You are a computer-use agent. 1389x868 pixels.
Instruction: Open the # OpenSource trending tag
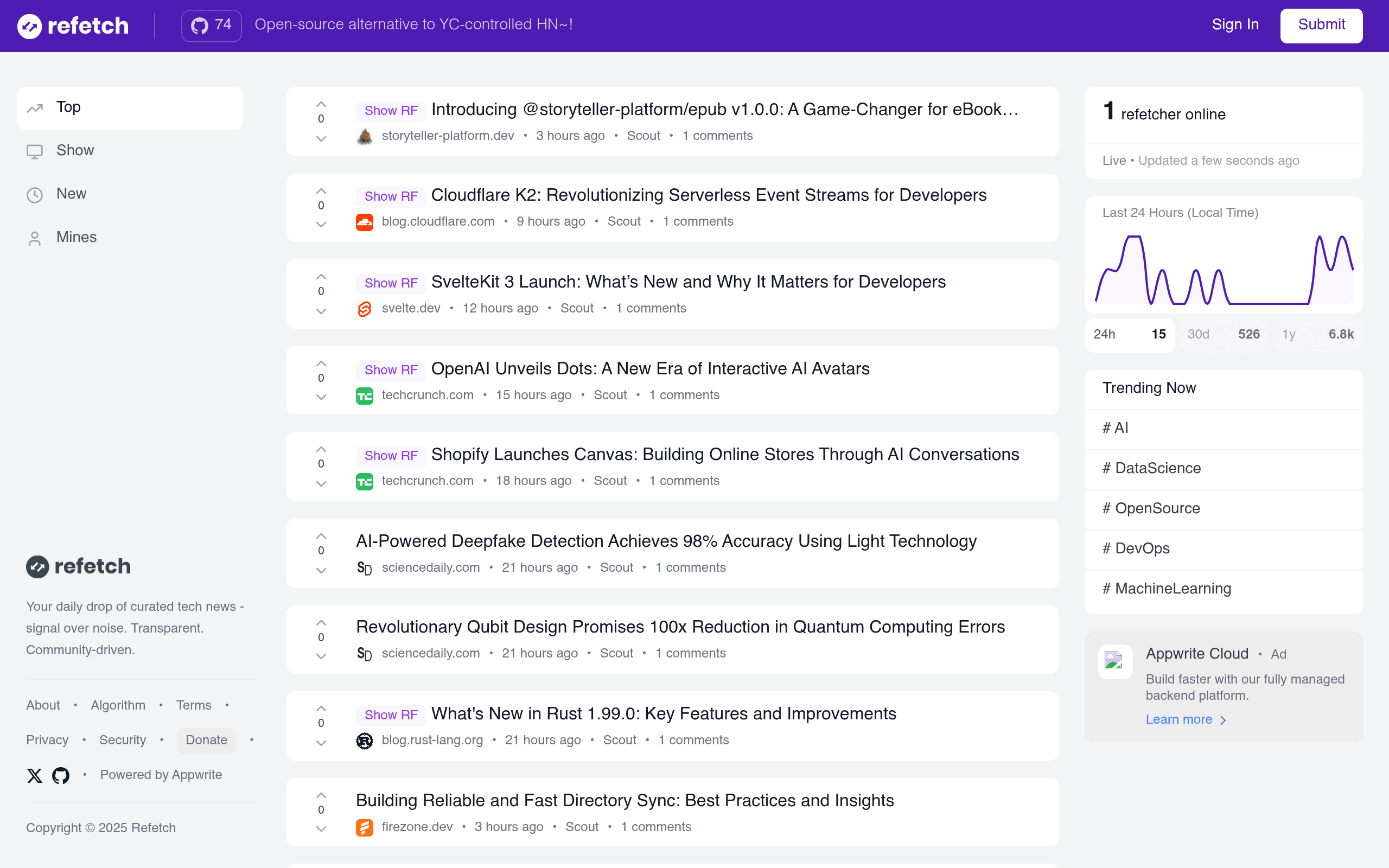pyautogui.click(x=1224, y=509)
